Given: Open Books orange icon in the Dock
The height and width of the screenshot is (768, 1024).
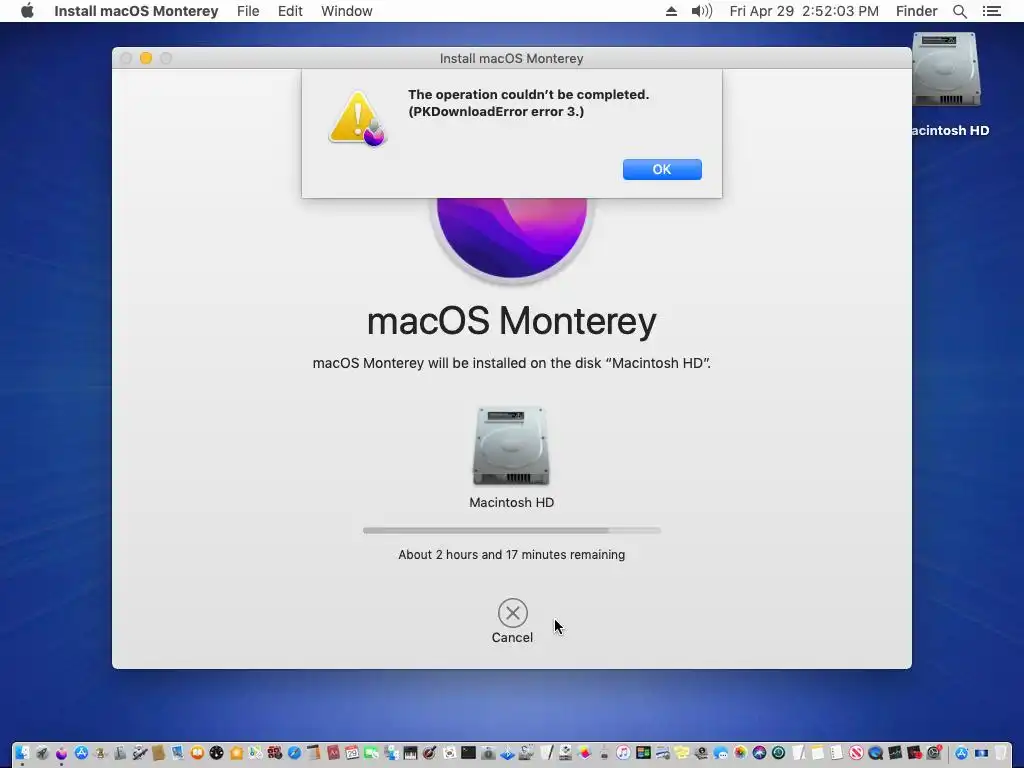Looking at the screenshot, I should (x=197, y=753).
